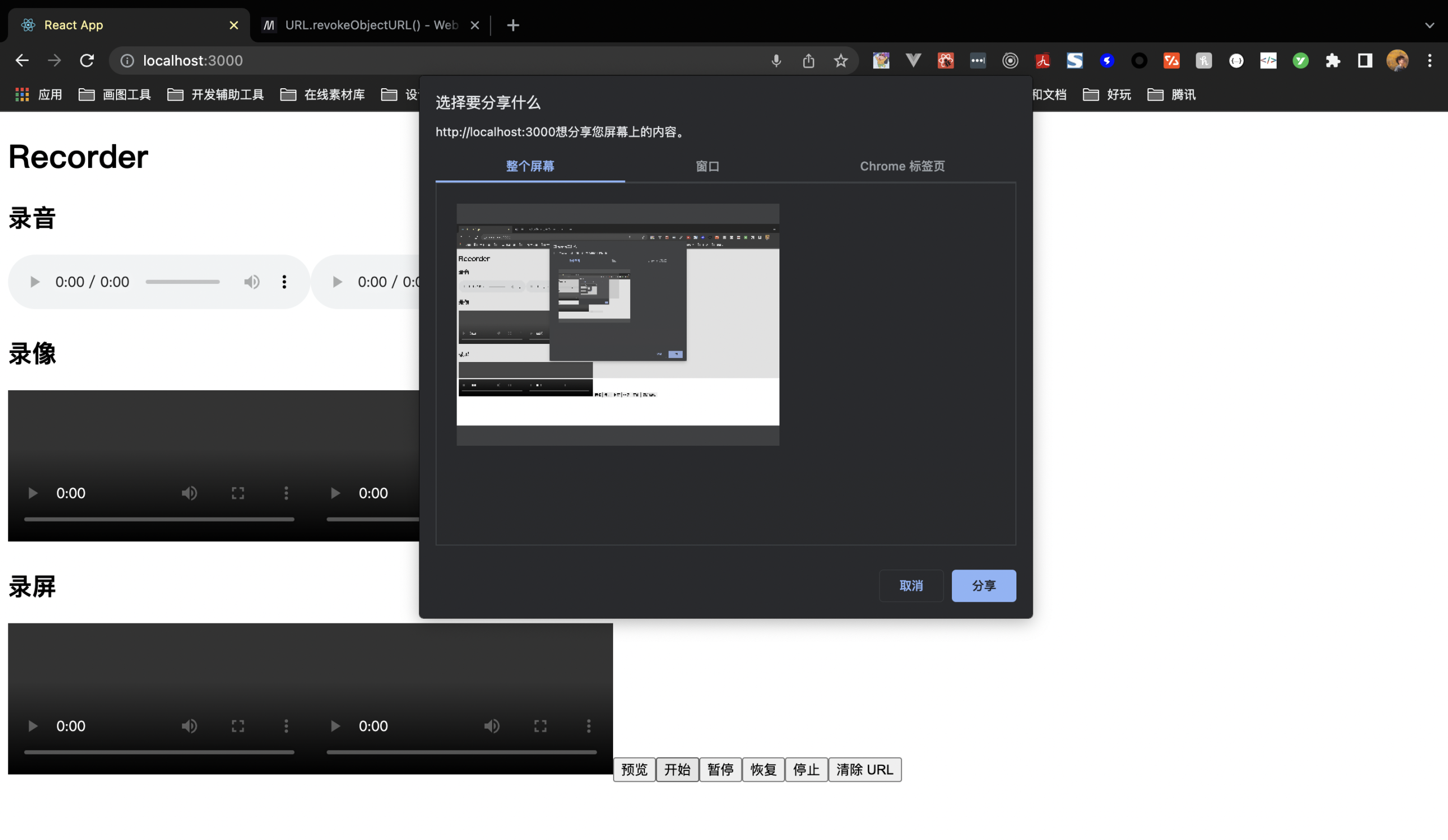The image size is (1448, 840).
Task: Click the microphone icon in address bar
Action: click(x=776, y=61)
